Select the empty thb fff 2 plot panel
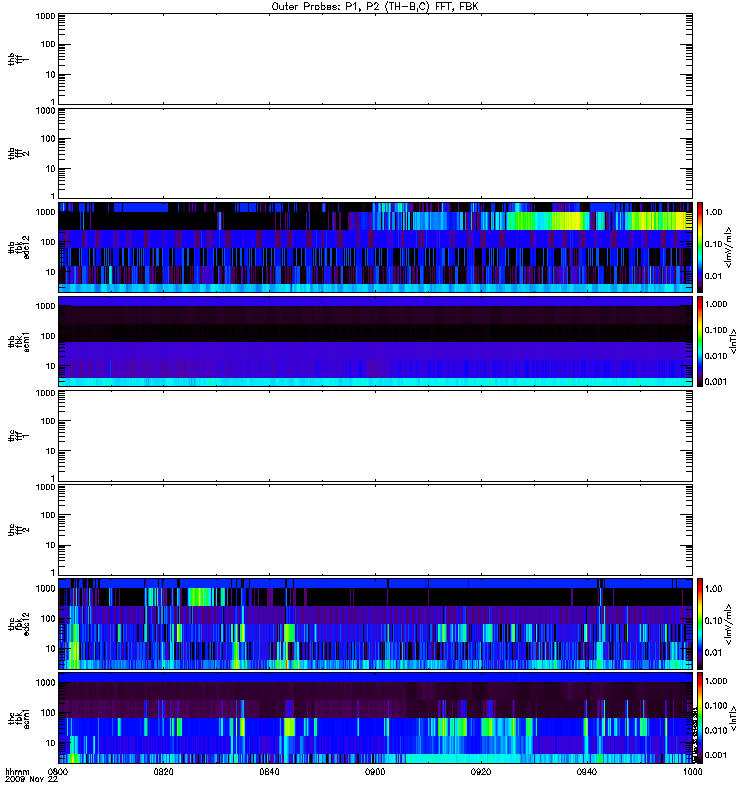Image resolution: width=750 pixels, height=800 pixels. (376, 153)
